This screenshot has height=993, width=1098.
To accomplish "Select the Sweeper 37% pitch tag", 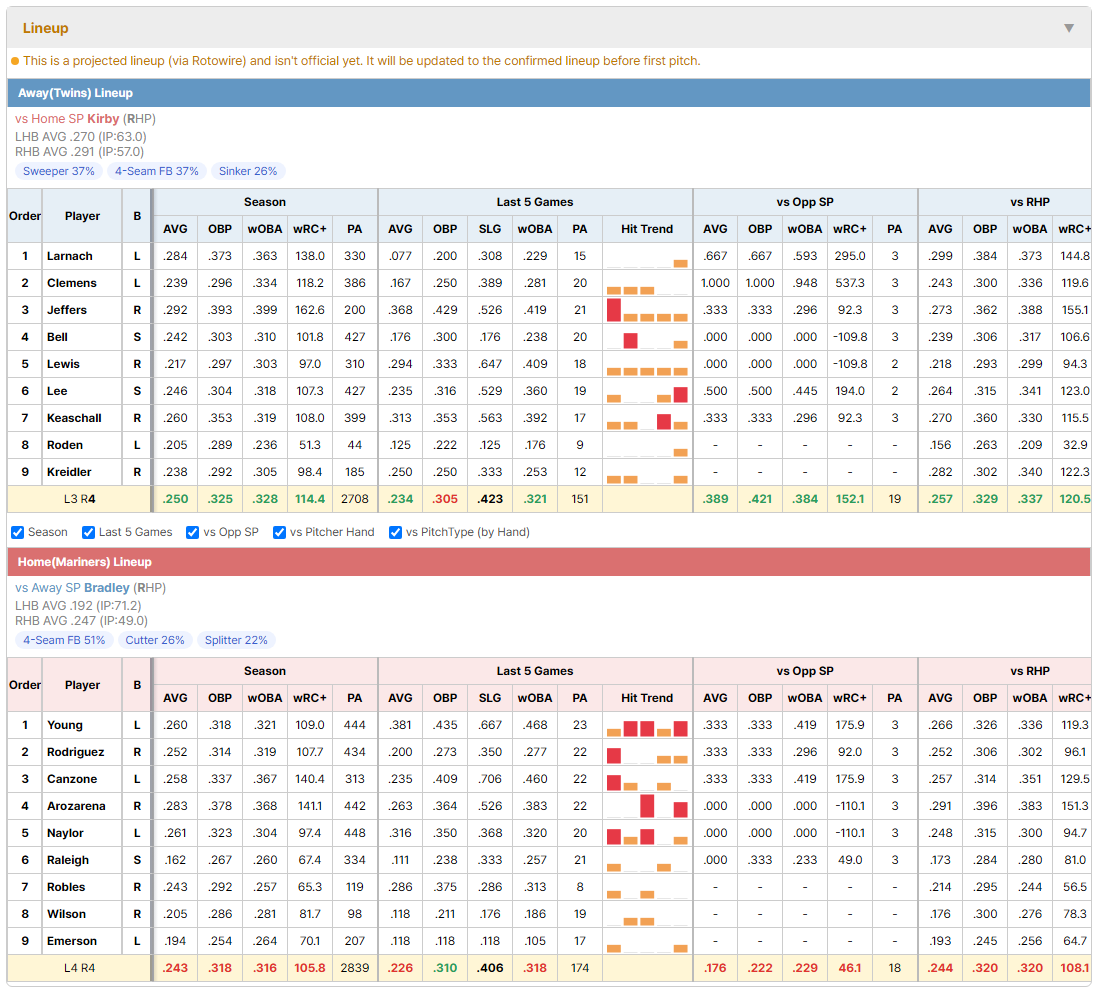I will tap(58, 171).
